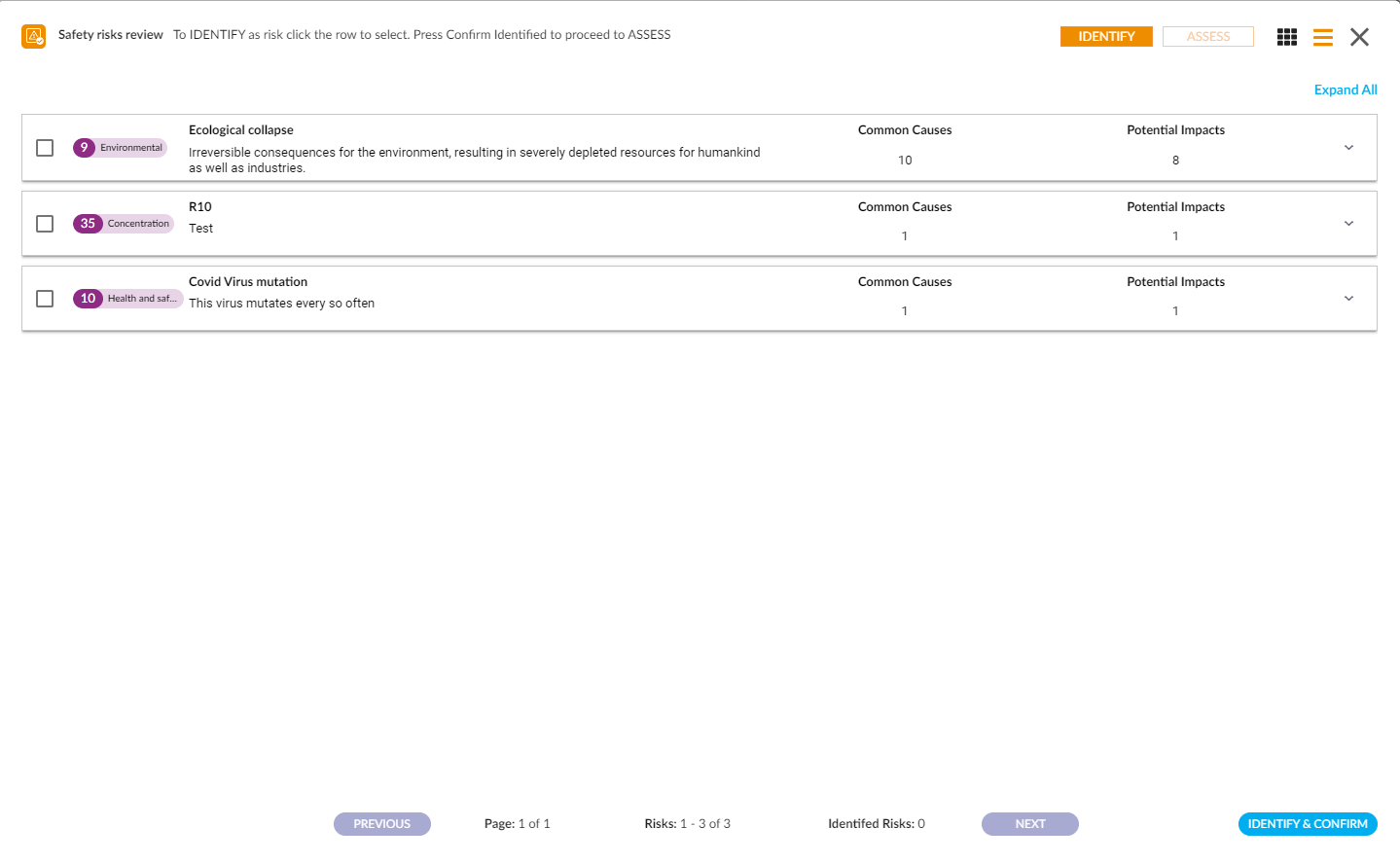
Task: Click the Health and safety badge numbered 10
Action: click(x=127, y=299)
